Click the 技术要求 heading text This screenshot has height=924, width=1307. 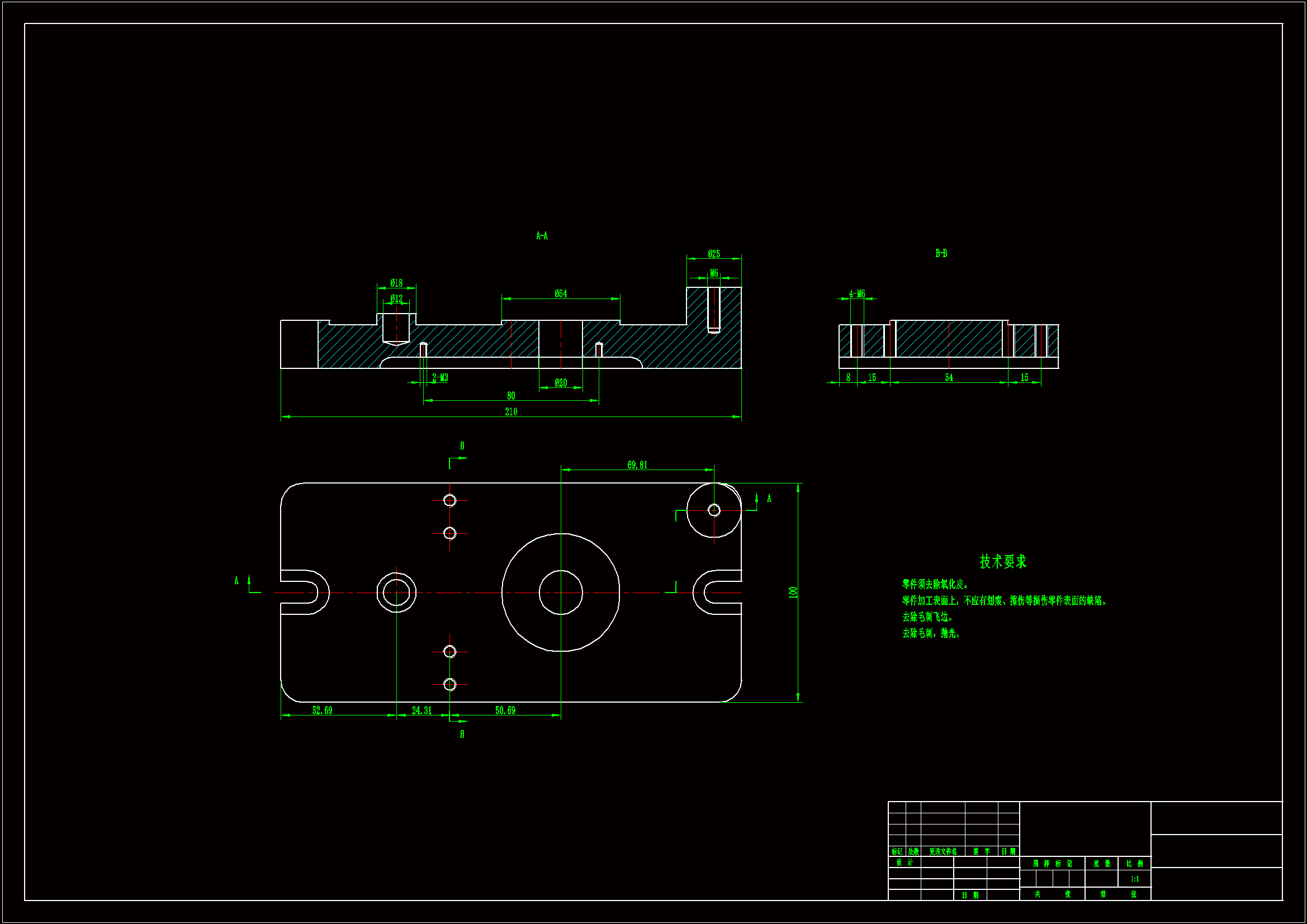1003,561
